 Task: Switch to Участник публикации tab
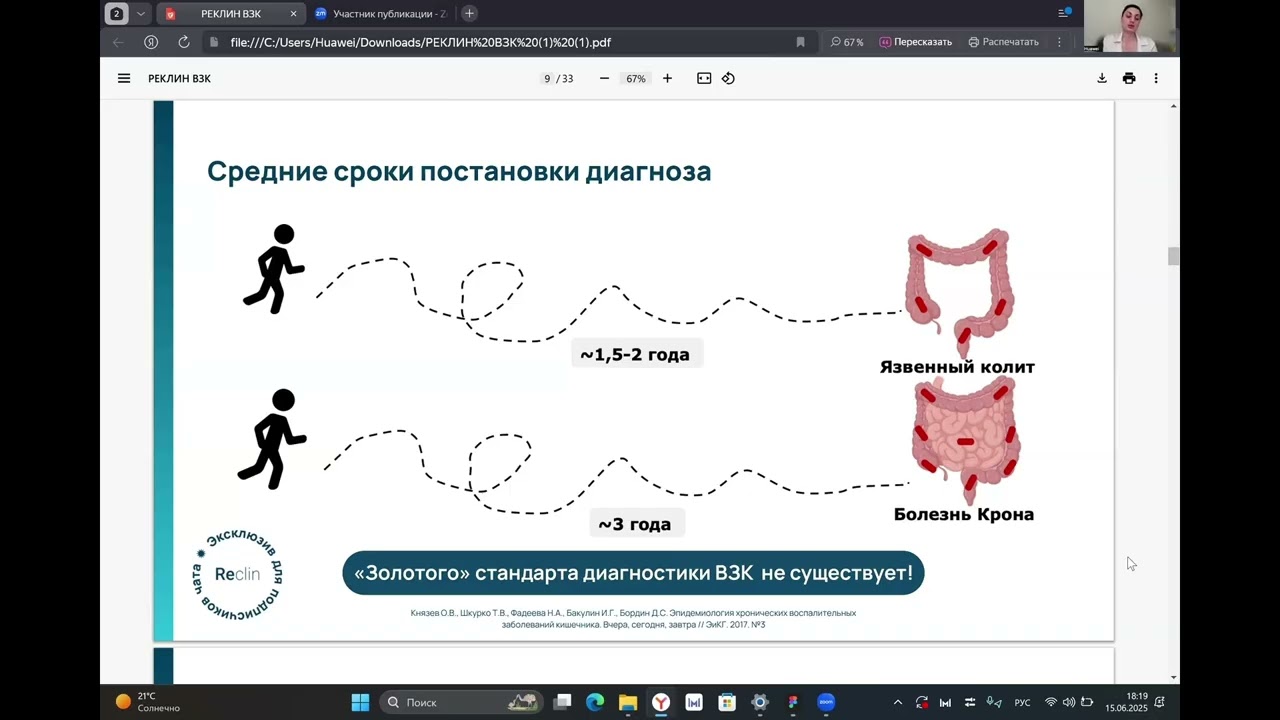click(381, 14)
